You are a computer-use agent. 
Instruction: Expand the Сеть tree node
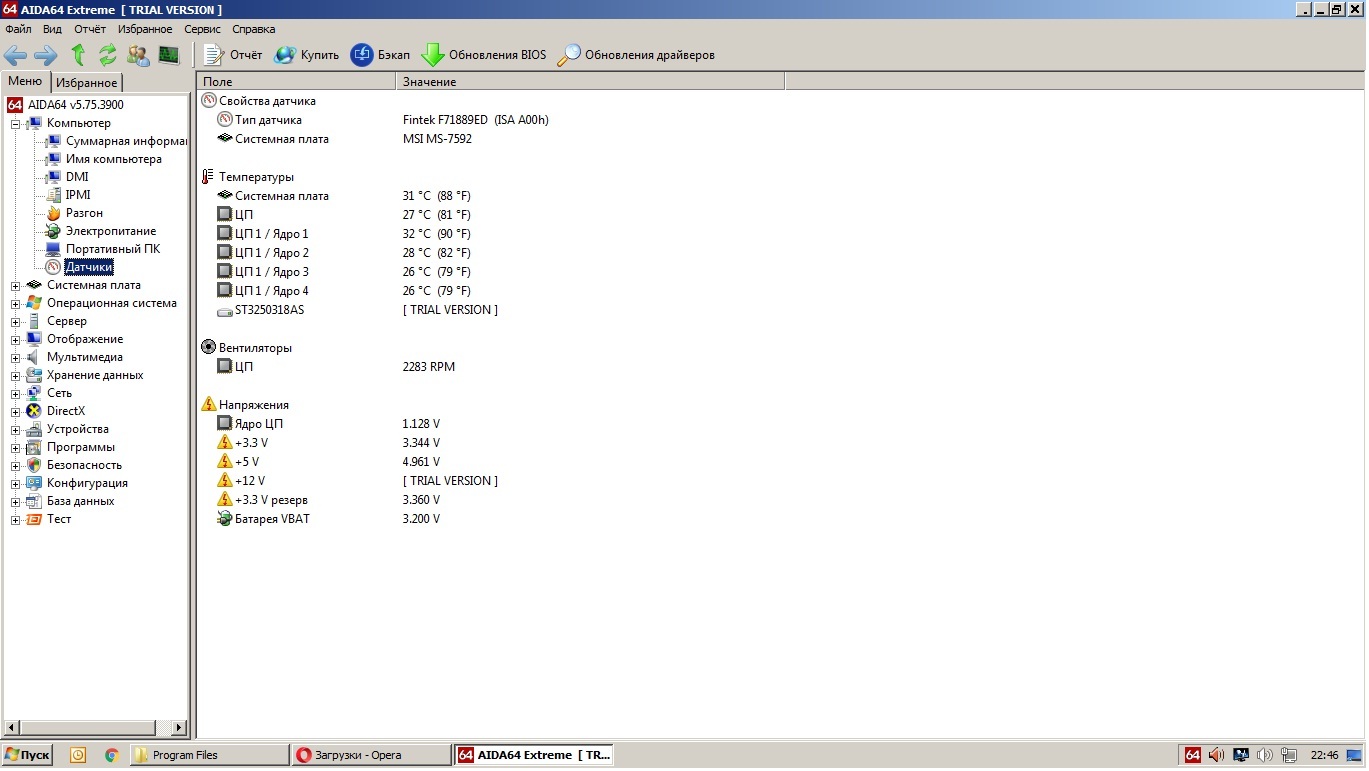point(15,394)
